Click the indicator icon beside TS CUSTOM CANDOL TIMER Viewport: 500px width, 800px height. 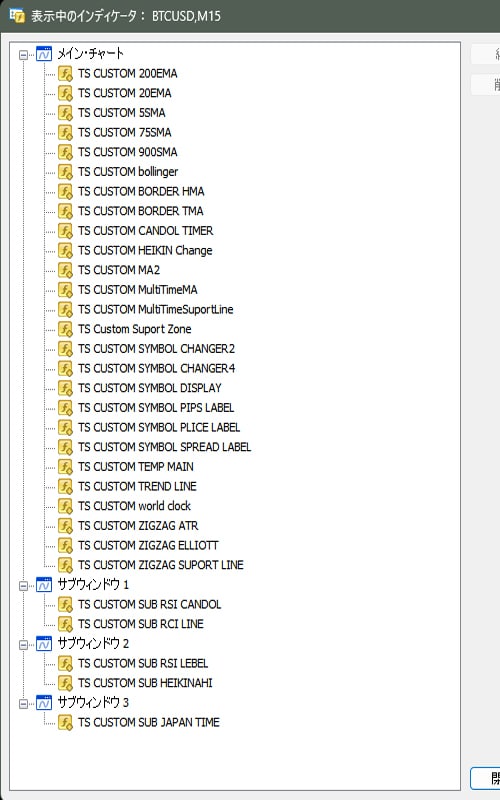coord(65,231)
